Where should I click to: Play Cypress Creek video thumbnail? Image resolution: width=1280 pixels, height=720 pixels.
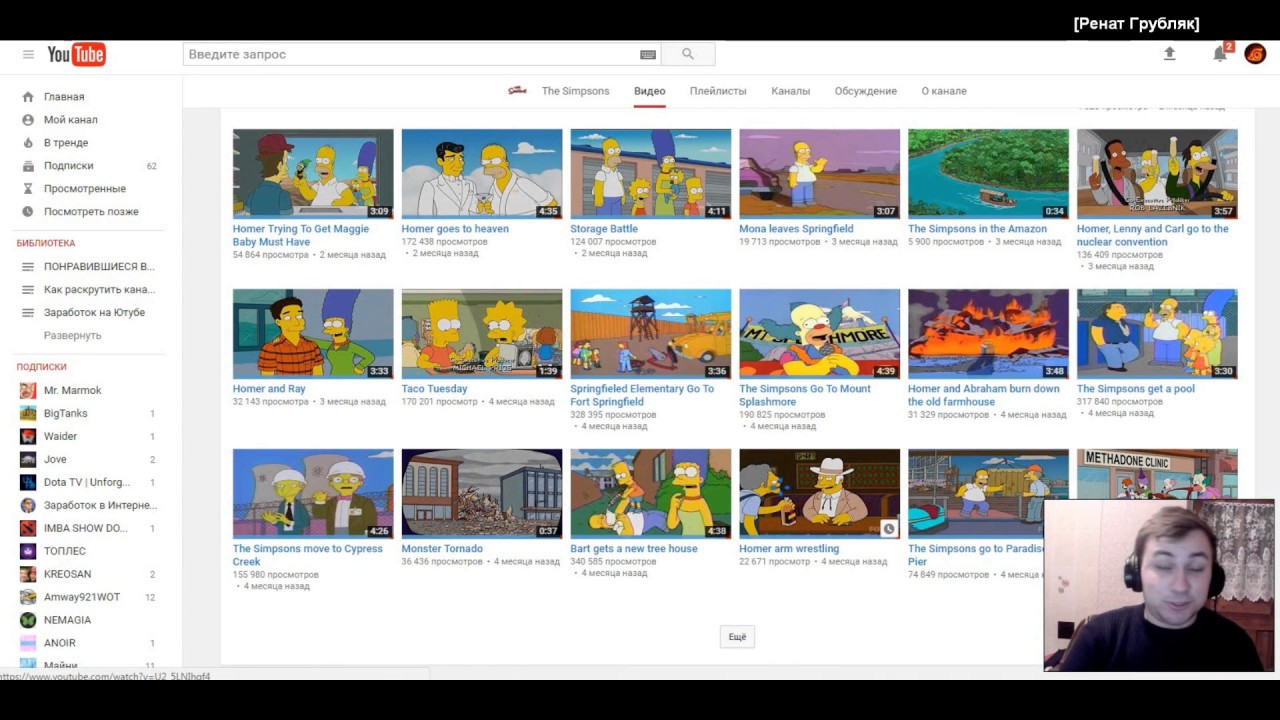point(313,494)
